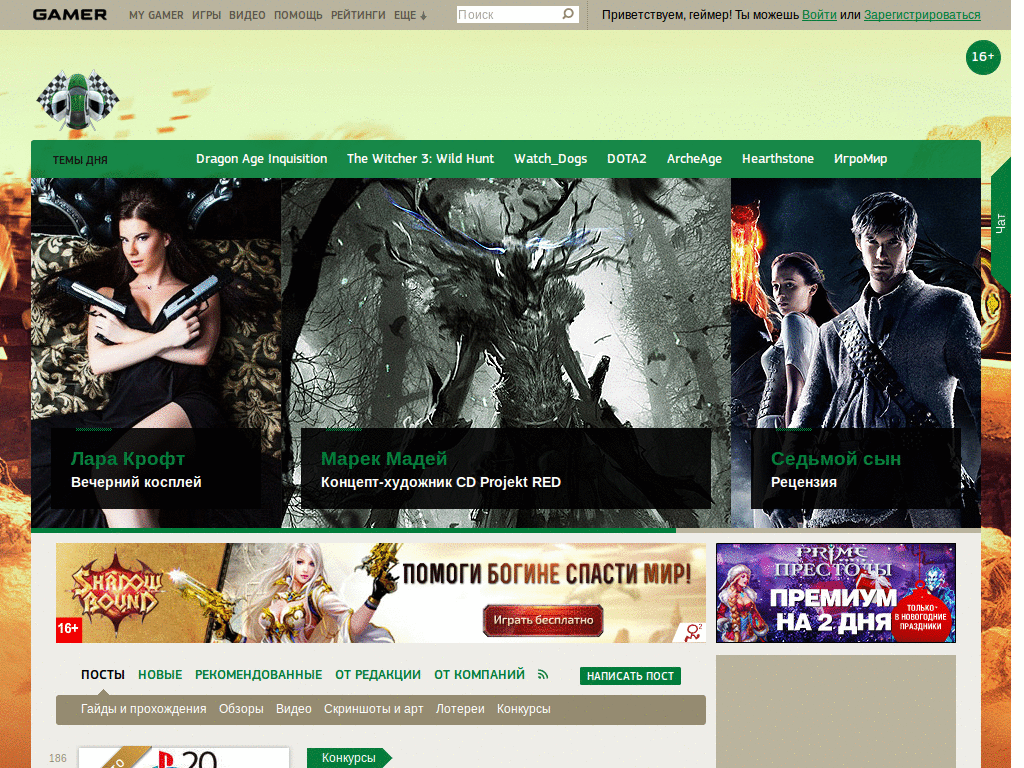Open the Prime Престолы premium banner
This screenshot has height=768, width=1024.
pyautogui.click(x=835, y=593)
